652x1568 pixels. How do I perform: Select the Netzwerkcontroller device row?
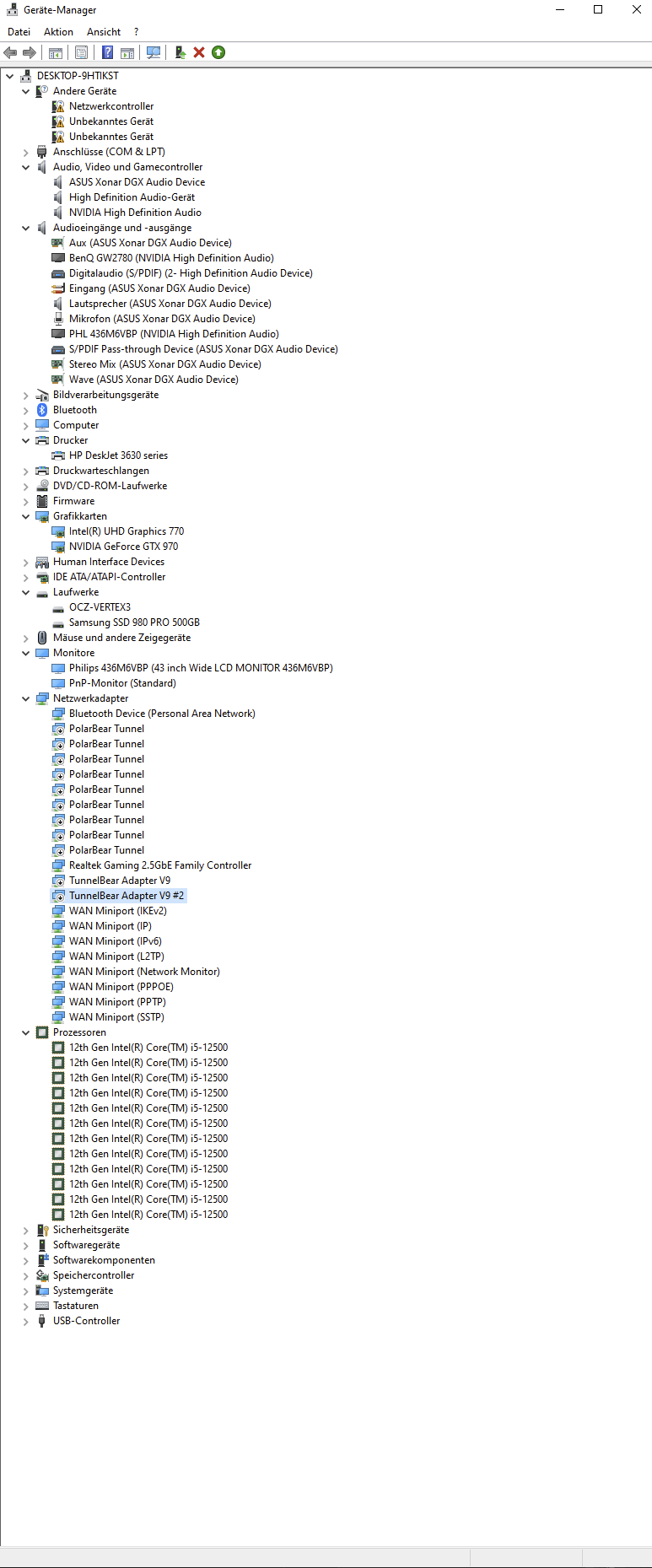tap(111, 106)
